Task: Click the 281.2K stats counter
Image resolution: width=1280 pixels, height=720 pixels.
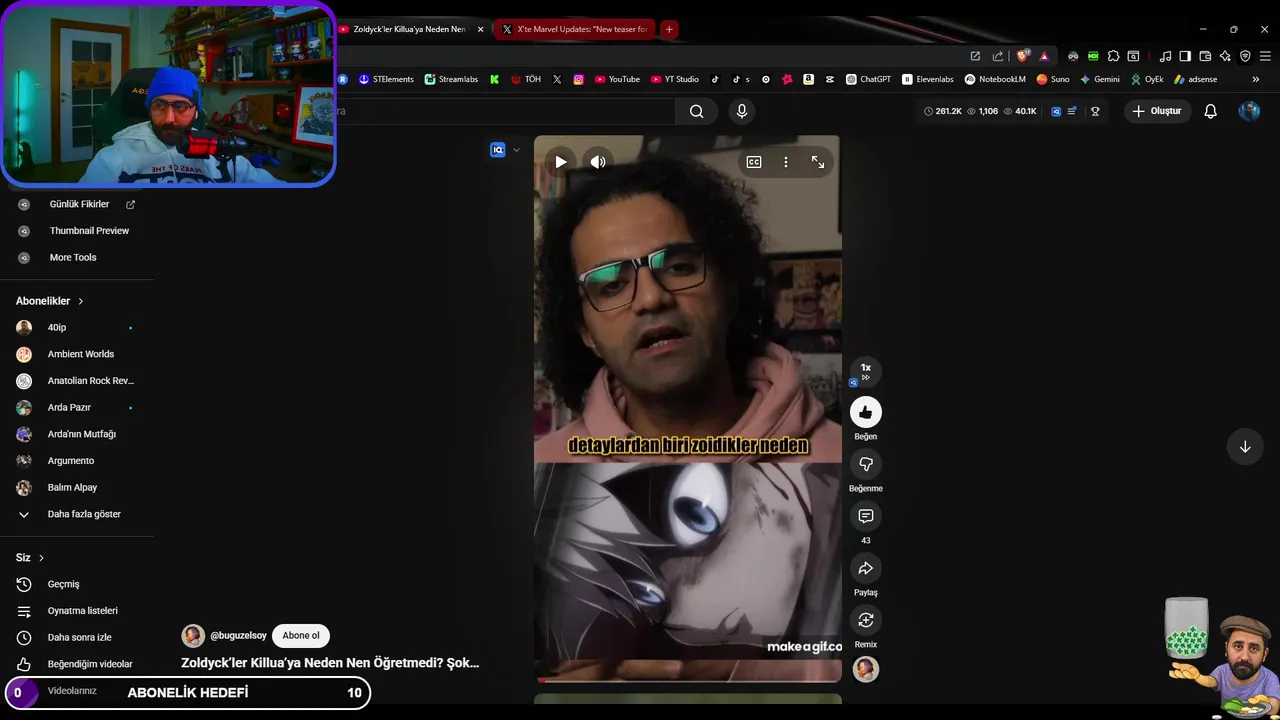Action: click(x=943, y=111)
